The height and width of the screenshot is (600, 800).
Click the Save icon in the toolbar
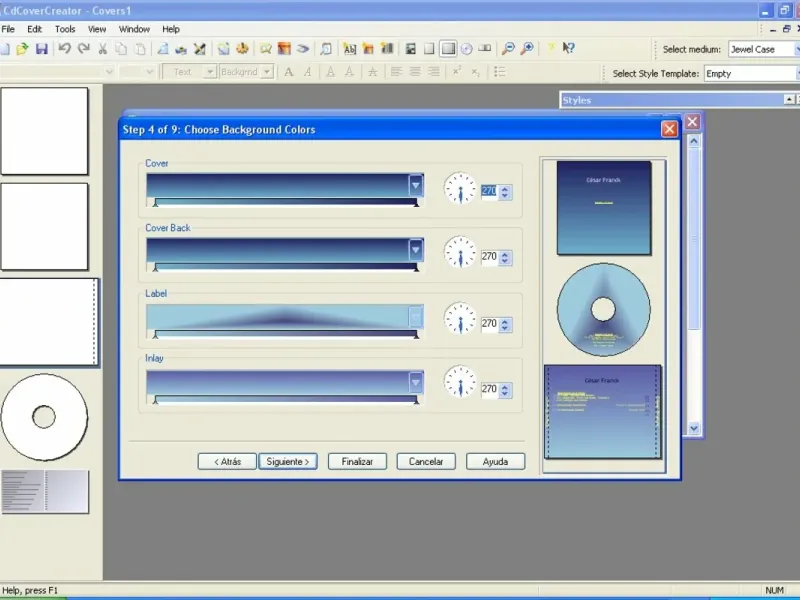click(41, 48)
